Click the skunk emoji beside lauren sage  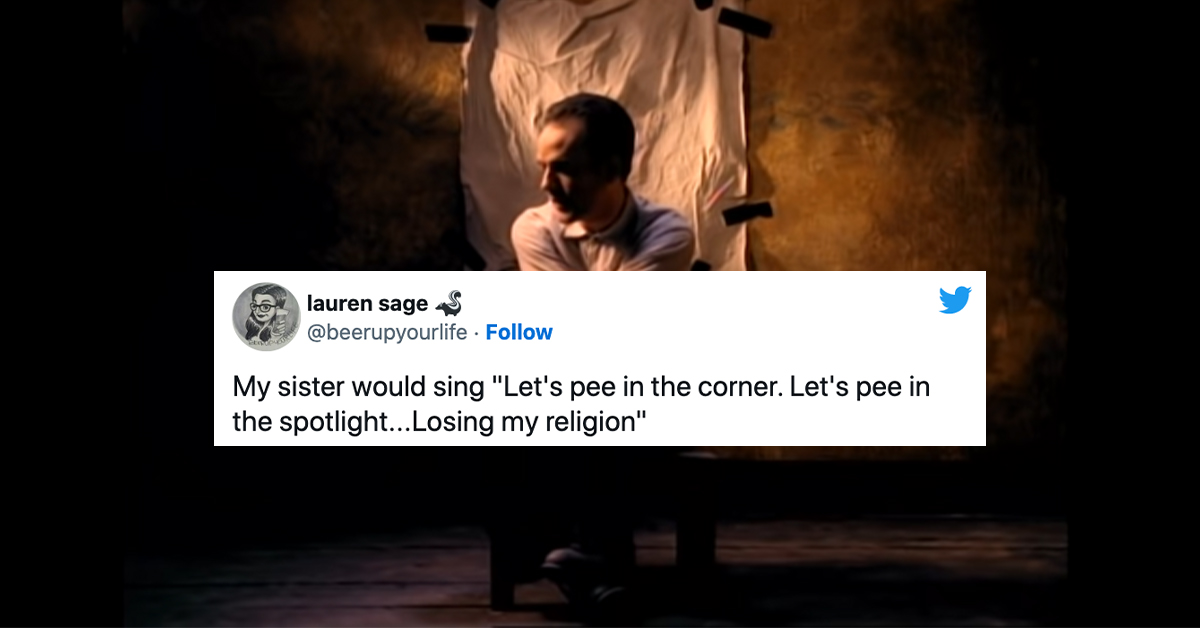pyautogui.click(x=448, y=302)
